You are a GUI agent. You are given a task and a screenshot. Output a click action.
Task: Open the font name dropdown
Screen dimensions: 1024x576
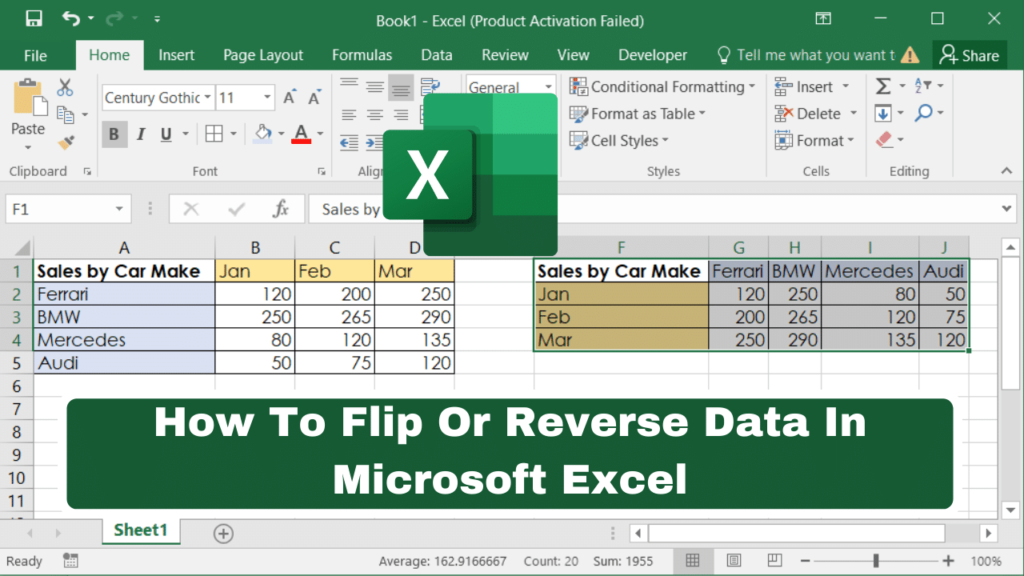pos(207,97)
